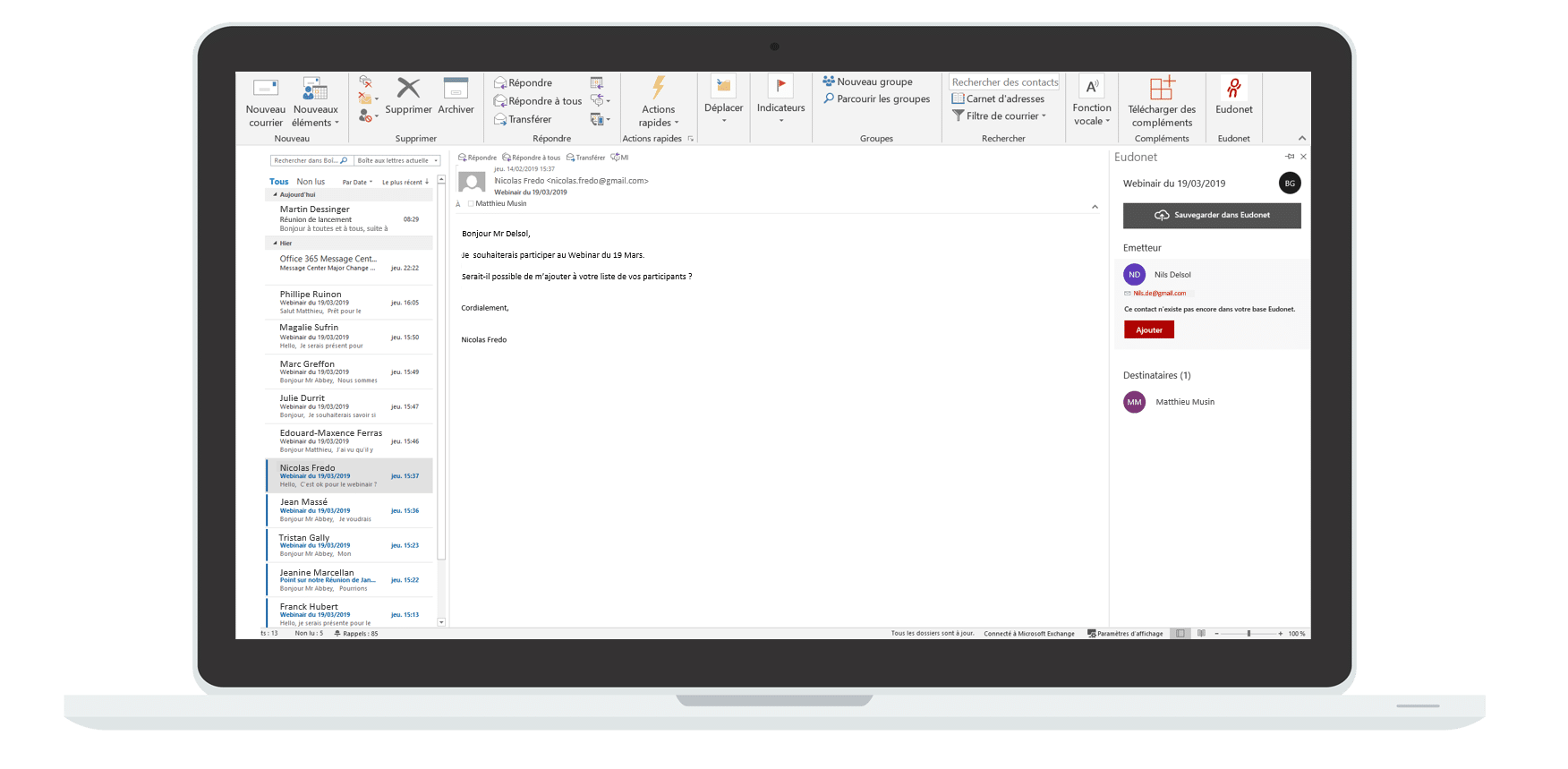Click the Archiver icon
The width and height of the screenshot is (1568, 769).
pos(456,88)
